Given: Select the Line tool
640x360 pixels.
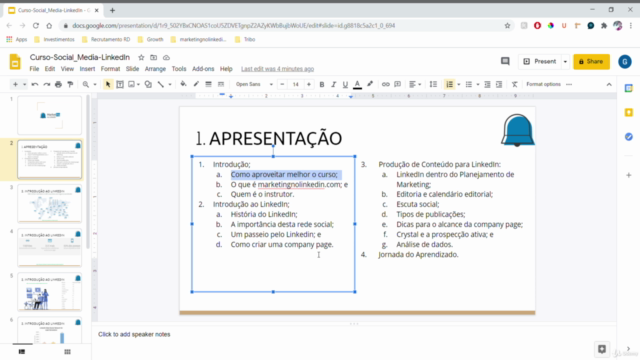Looking at the screenshot, I should [161, 84].
